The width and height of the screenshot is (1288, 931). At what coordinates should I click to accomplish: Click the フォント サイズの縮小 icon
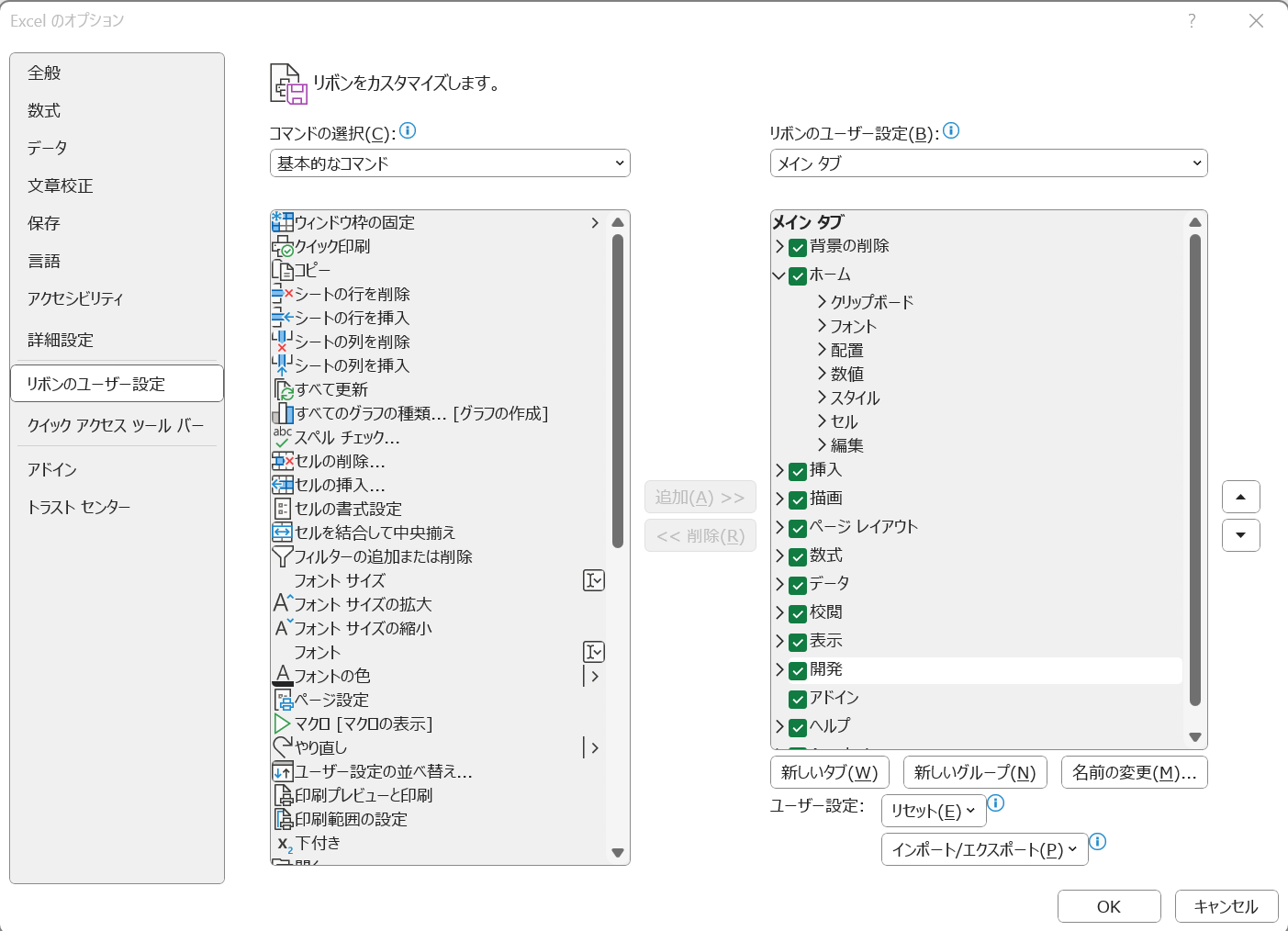point(283,628)
